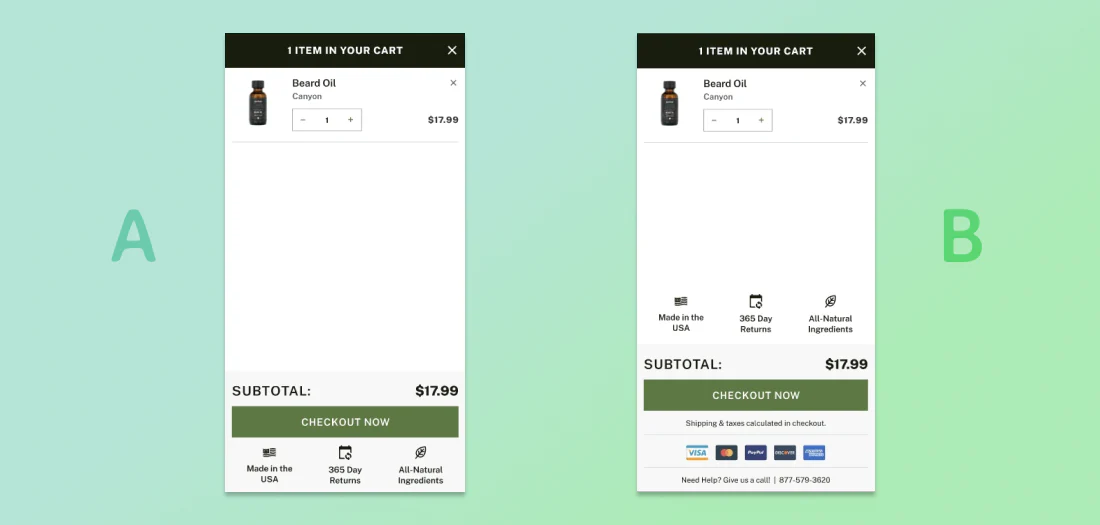Click Checkout Now button in cart A
Image resolution: width=1100 pixels, height=525 pixels.
345,422
